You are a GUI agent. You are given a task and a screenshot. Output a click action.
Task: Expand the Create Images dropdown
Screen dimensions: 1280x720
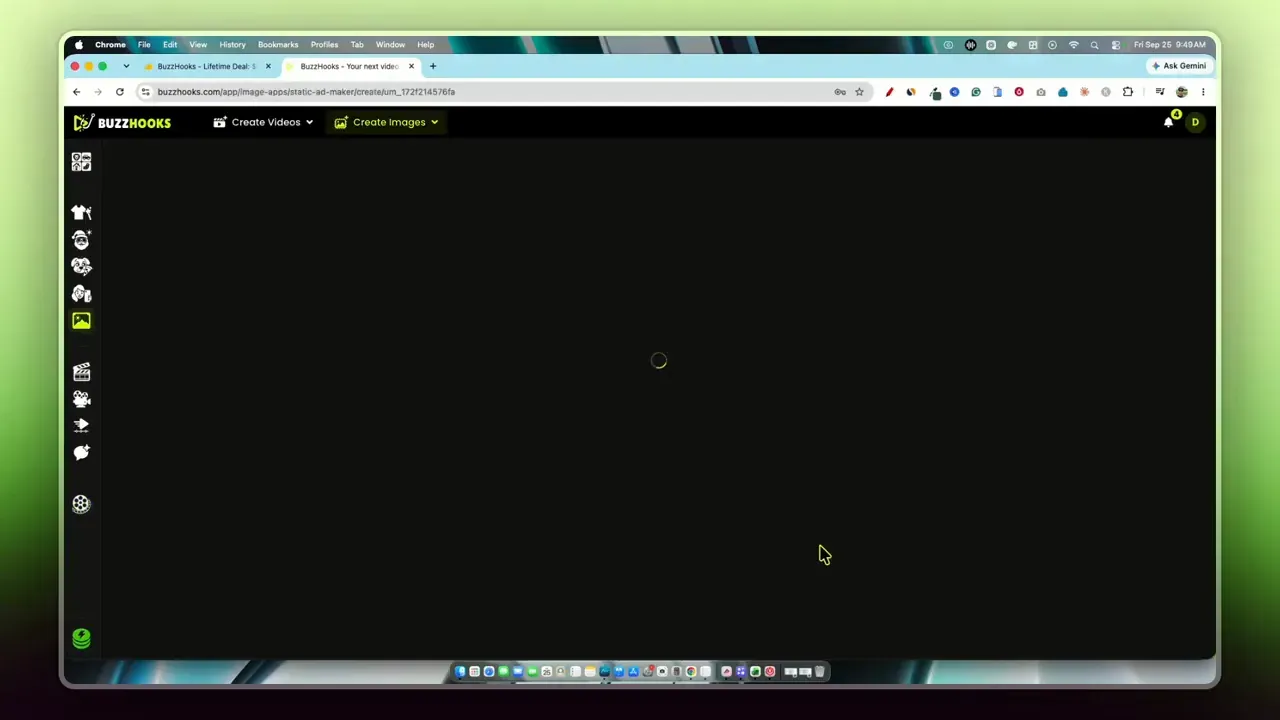[x=386, y=122]
